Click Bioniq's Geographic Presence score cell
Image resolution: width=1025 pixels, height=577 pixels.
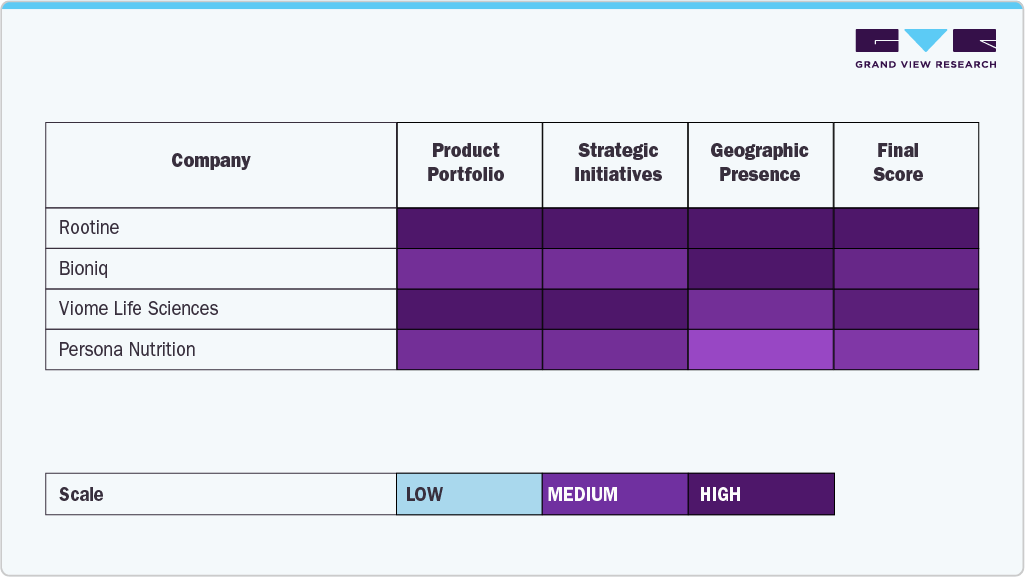point(761,269)
